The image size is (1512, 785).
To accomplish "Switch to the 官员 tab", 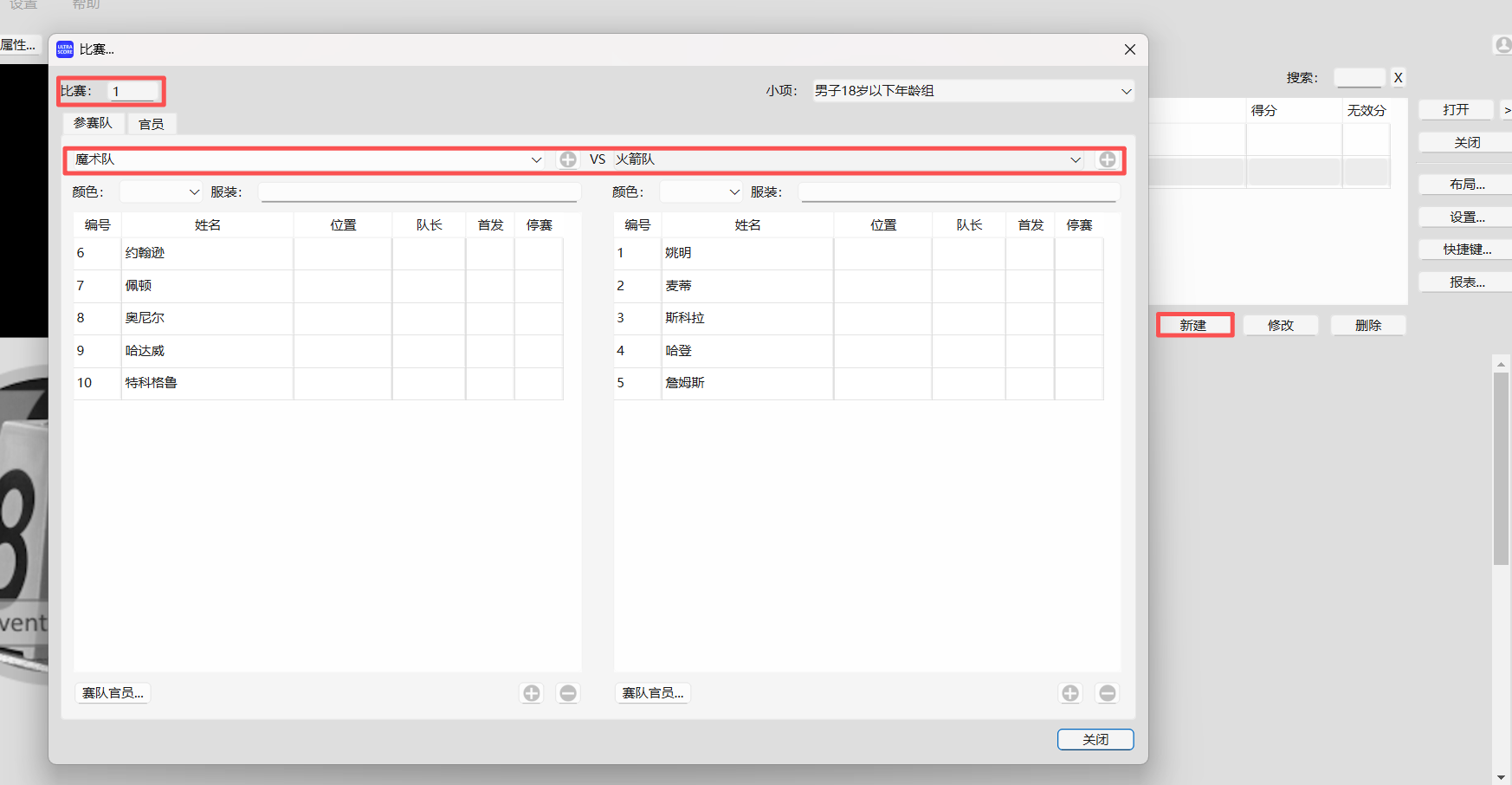I will click(x=152, y=123).
